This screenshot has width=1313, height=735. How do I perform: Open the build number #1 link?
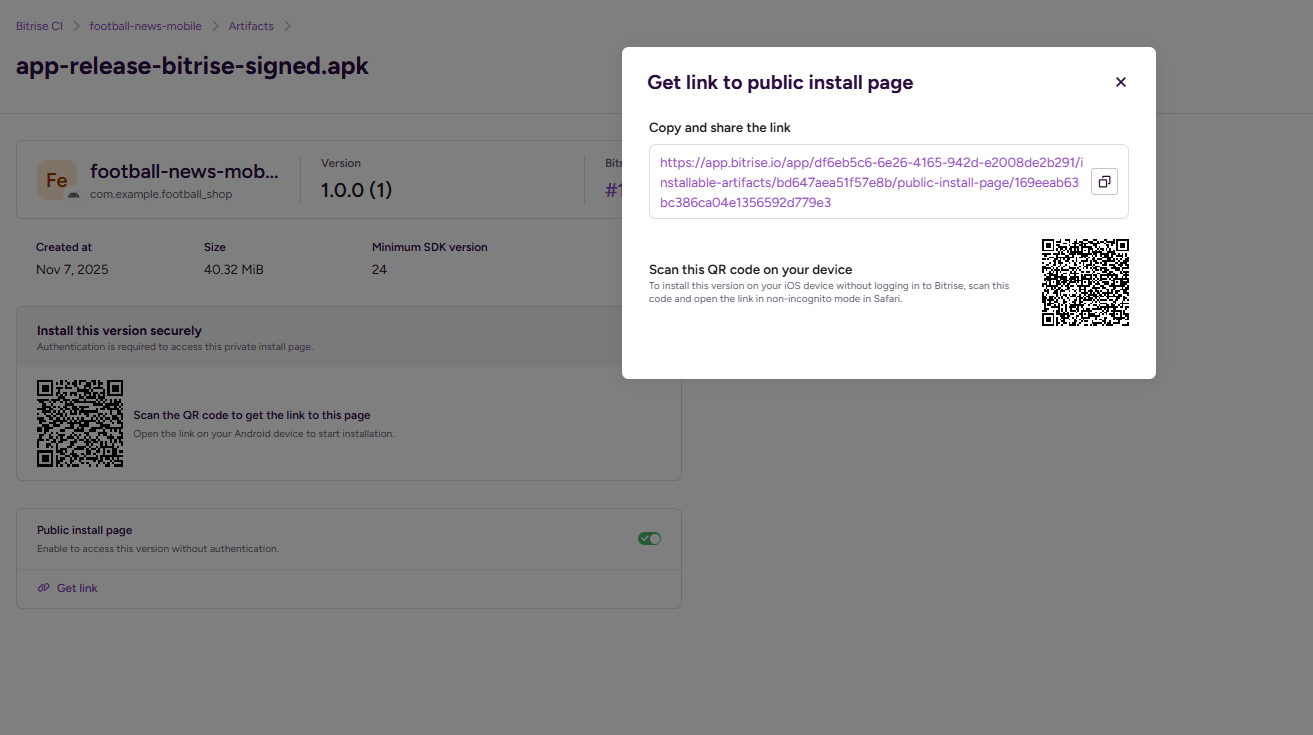[613, 190]
